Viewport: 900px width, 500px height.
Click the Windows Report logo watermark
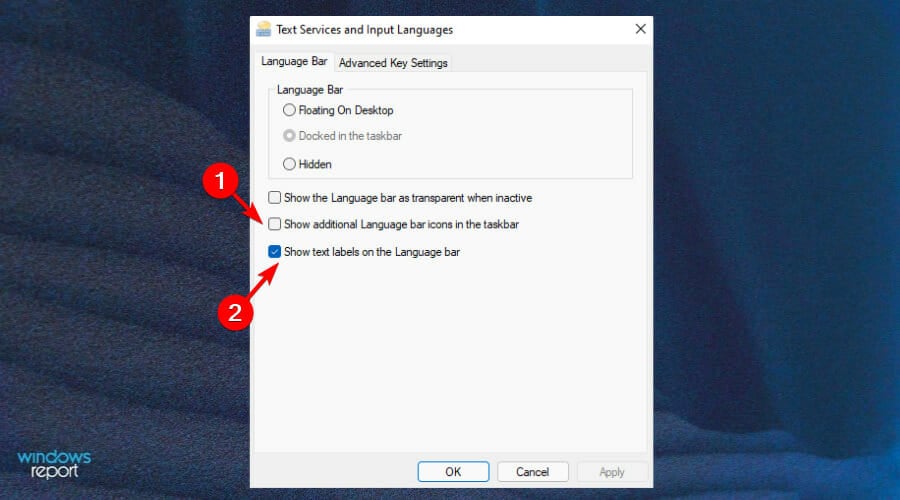click(54, 464)
